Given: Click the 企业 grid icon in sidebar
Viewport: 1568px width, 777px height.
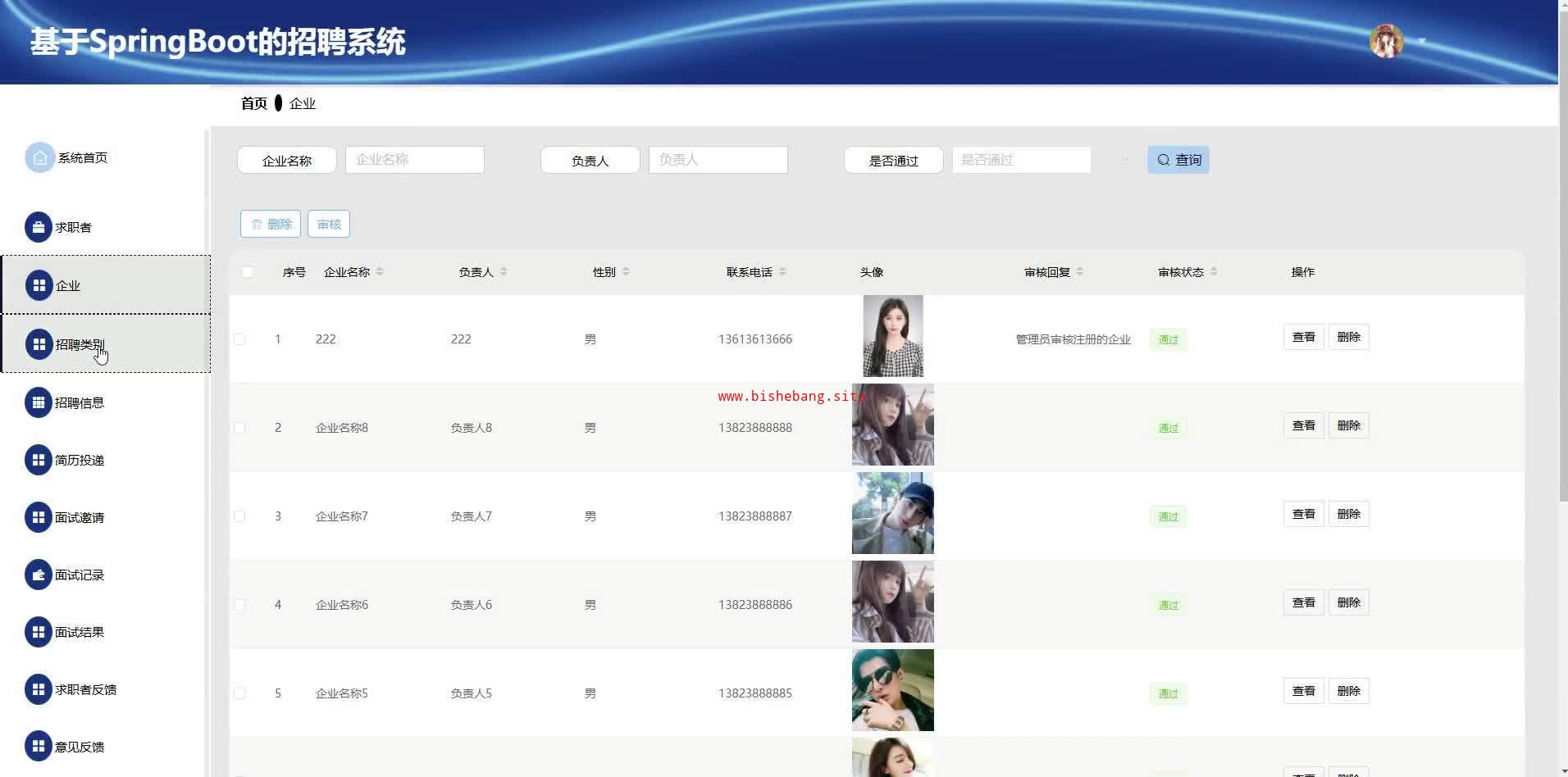Looking at the screenshot, I should pyautogui.click(x=39, y=285).
